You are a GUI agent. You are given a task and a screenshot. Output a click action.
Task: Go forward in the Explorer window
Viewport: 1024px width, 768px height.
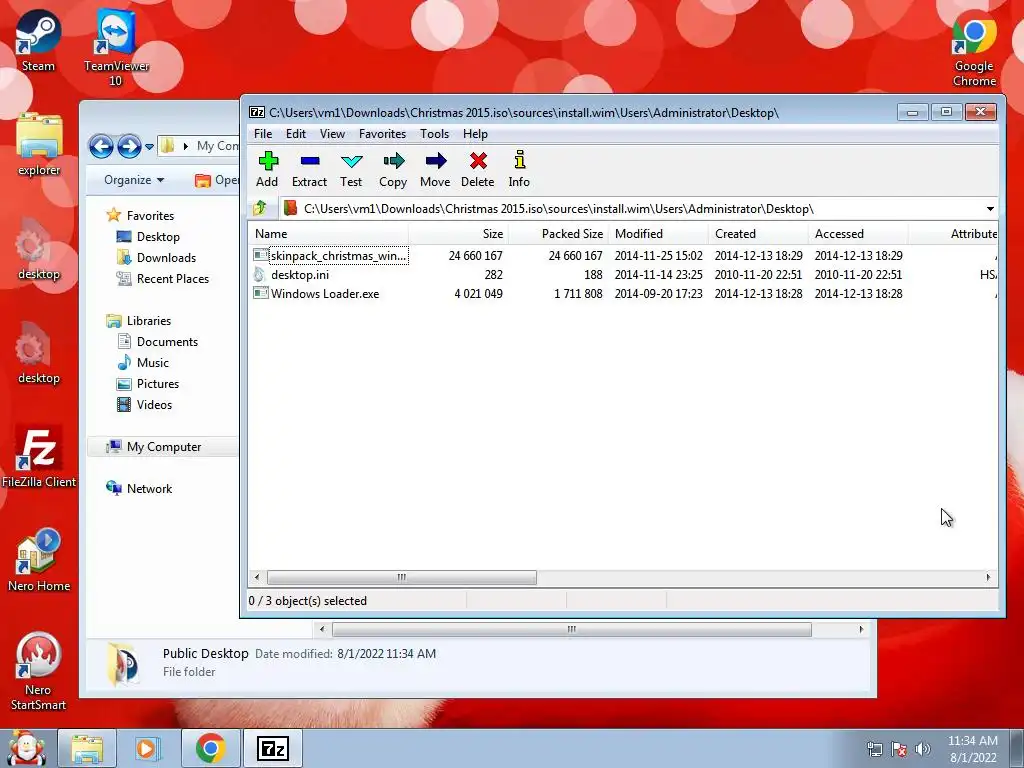(129, 146)
